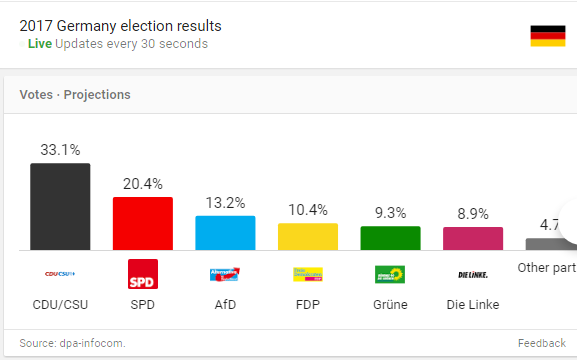
Task: Select the magenta Die Linke vote bar
Action: point(473,239)
